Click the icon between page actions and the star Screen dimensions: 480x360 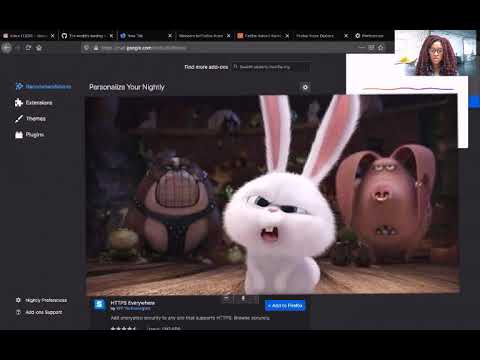(371, 48)
